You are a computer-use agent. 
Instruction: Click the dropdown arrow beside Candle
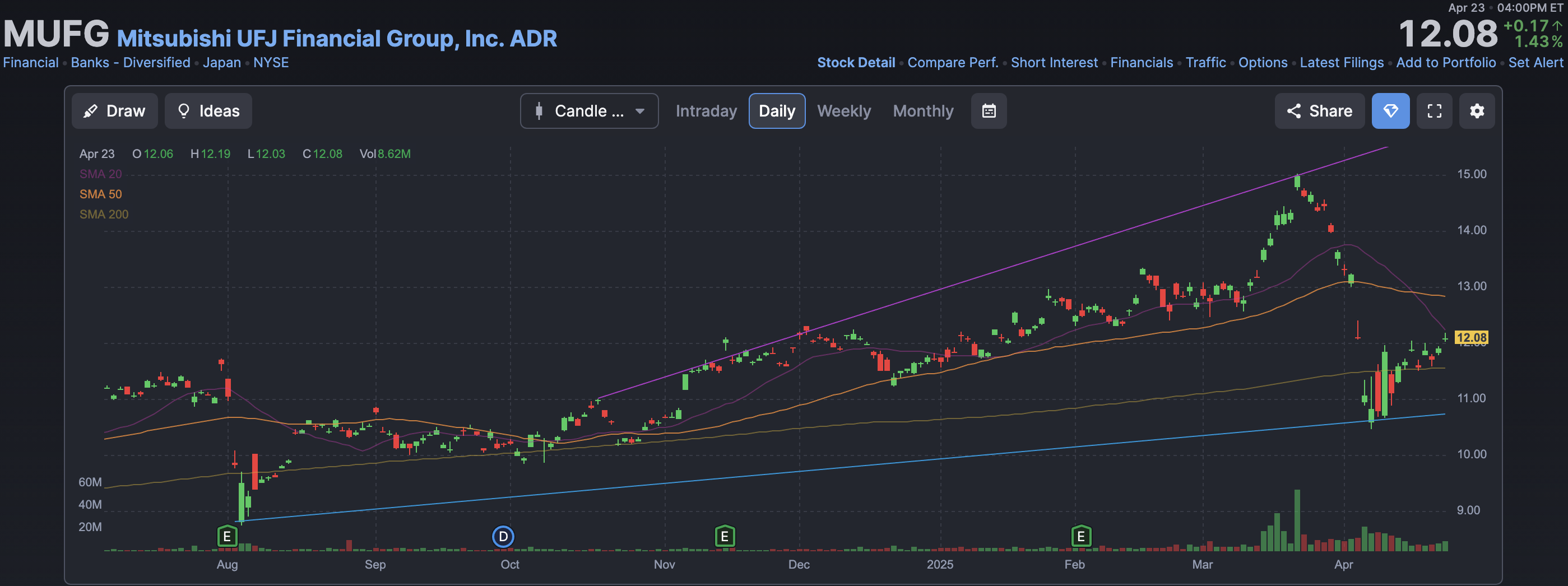[x=640, y=111]
